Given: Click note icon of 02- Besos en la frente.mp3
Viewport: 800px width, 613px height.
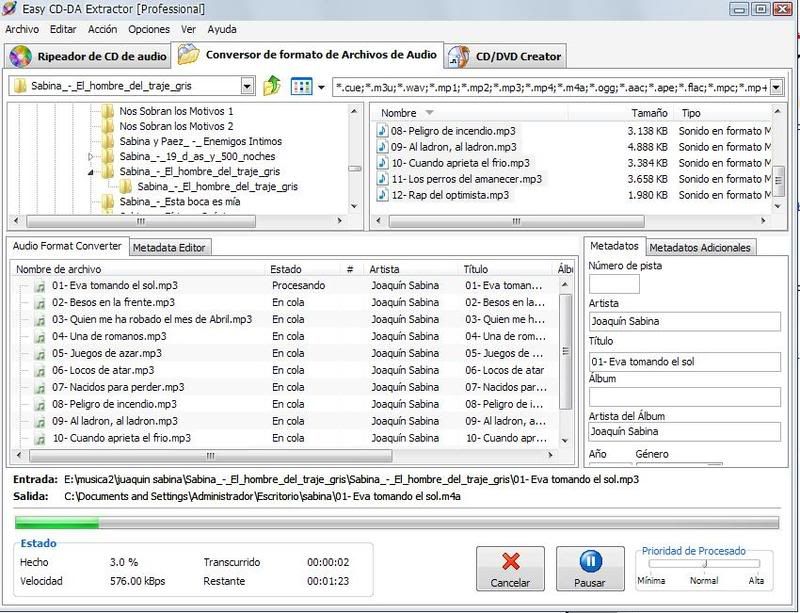Looking at the screenshot, I should pyautogui.click(x=40, y=303).
